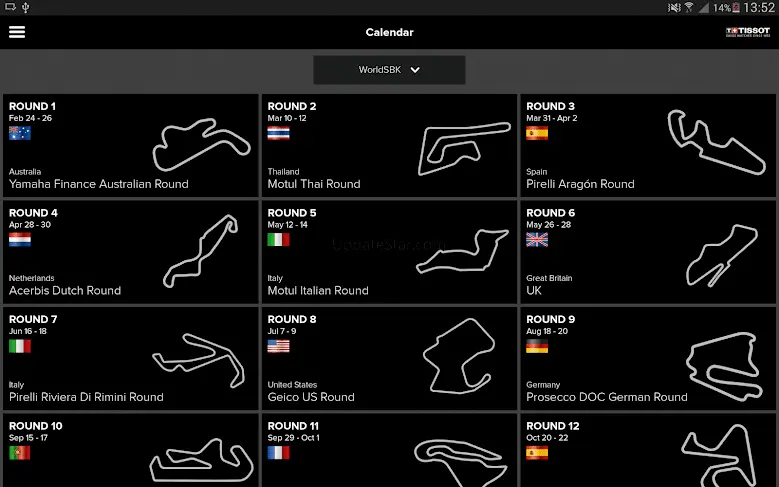
Task: Click the Australian flag in Round 1
Action: (20, 133)
